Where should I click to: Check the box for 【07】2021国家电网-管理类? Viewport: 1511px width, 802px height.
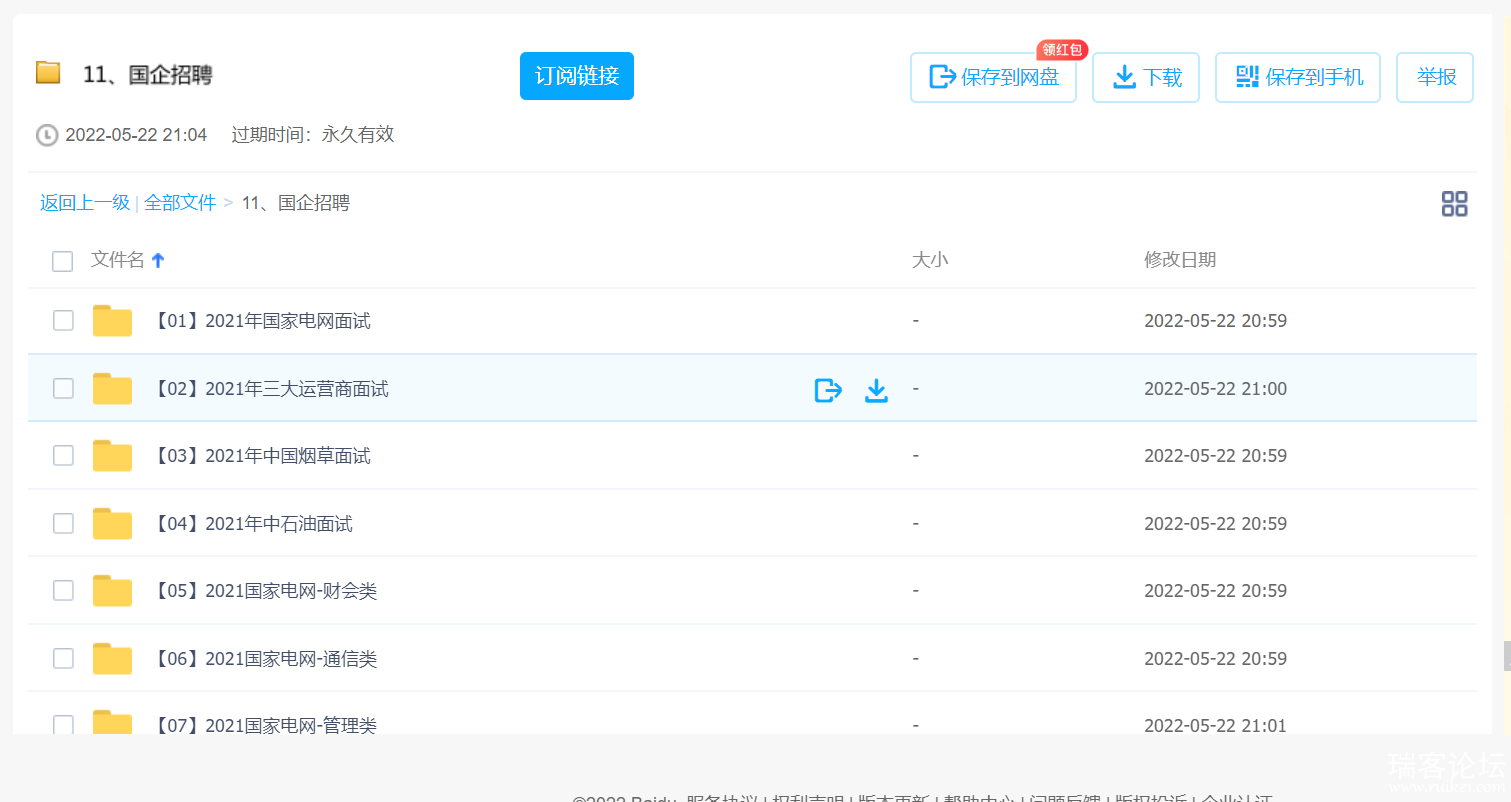point(63,725)
